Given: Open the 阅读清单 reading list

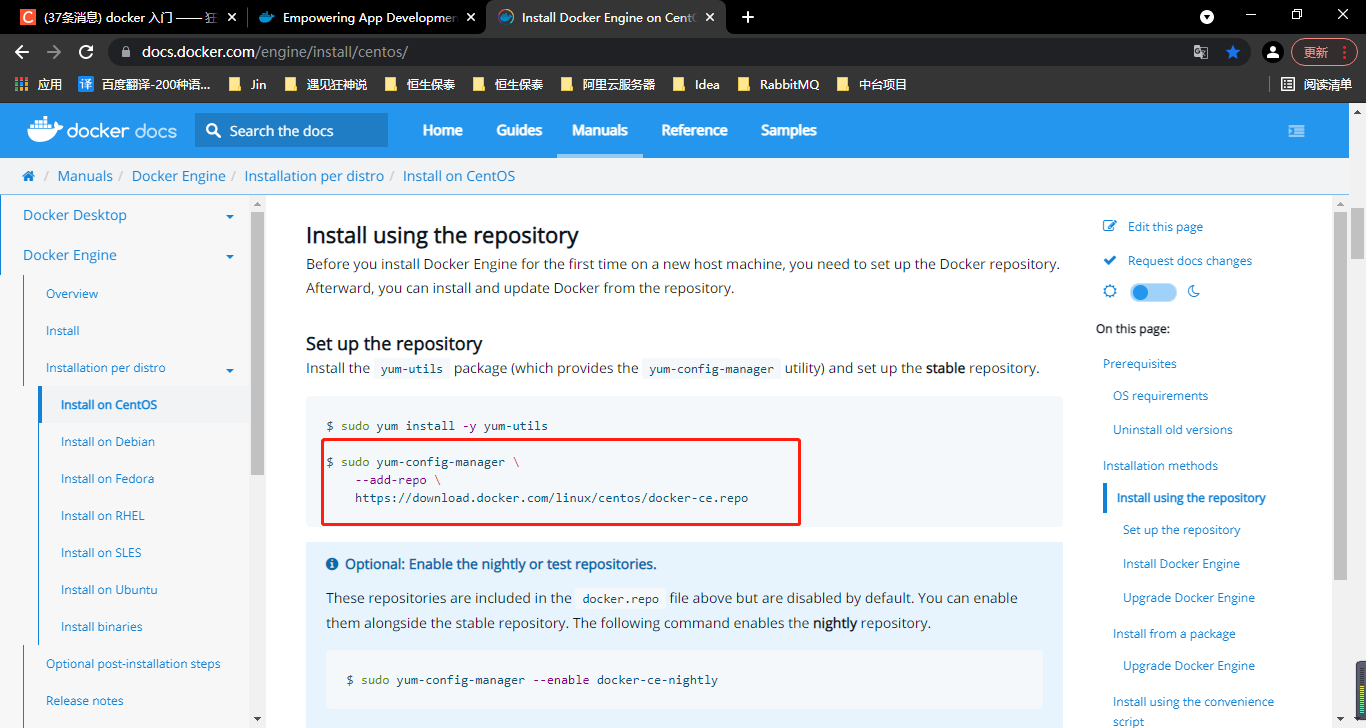Looking at the screenshot, I should pos(1317,84).
